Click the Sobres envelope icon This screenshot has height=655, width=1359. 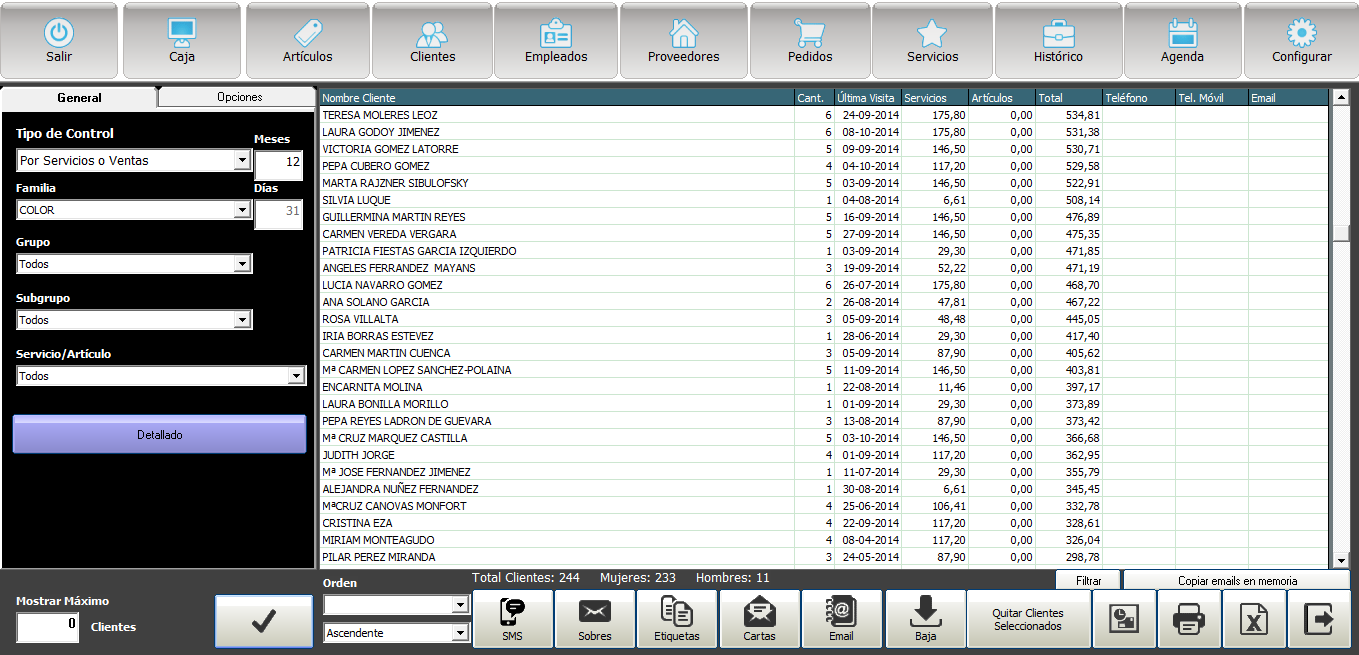[595, 619]
